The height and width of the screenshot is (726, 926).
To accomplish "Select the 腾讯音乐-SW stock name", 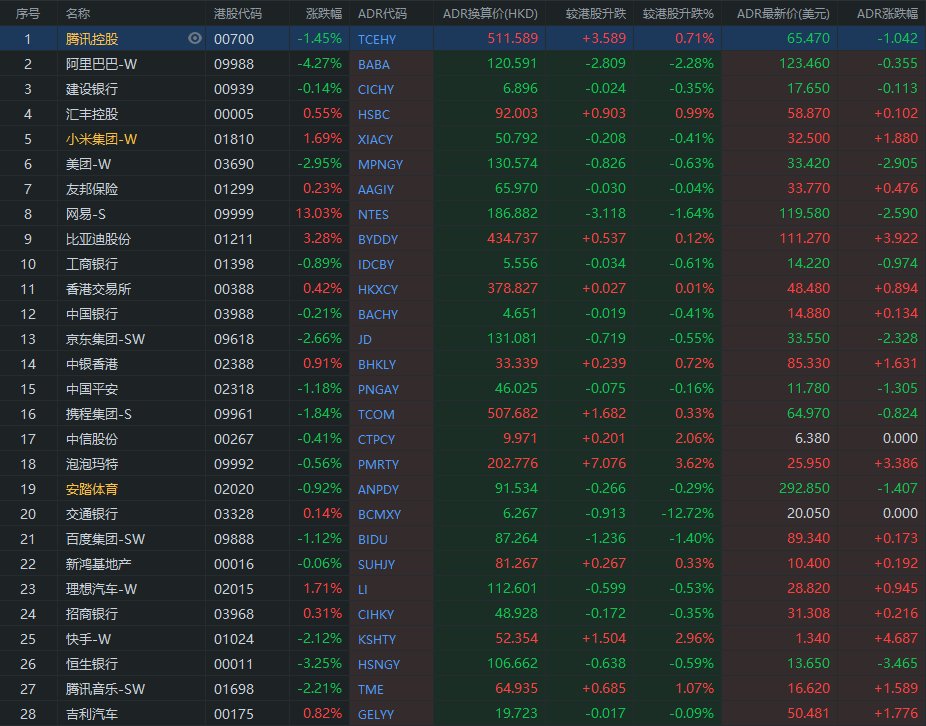I will click(105, 689).
